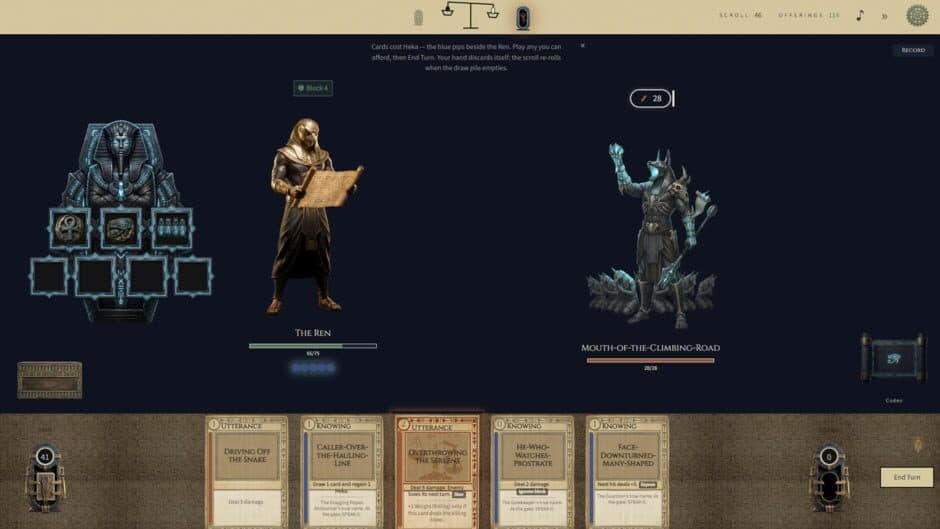The height and width of the screenshot is (529, 940).
Task: Play the Face-Downturned-Many-Shaped card
Action: point(627,472)
